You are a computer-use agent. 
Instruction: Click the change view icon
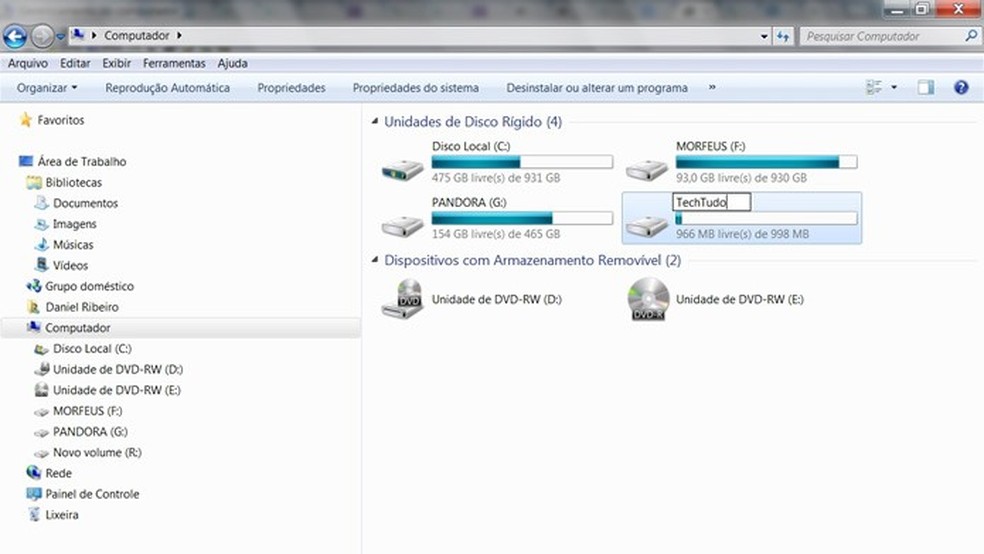point(874,87)
